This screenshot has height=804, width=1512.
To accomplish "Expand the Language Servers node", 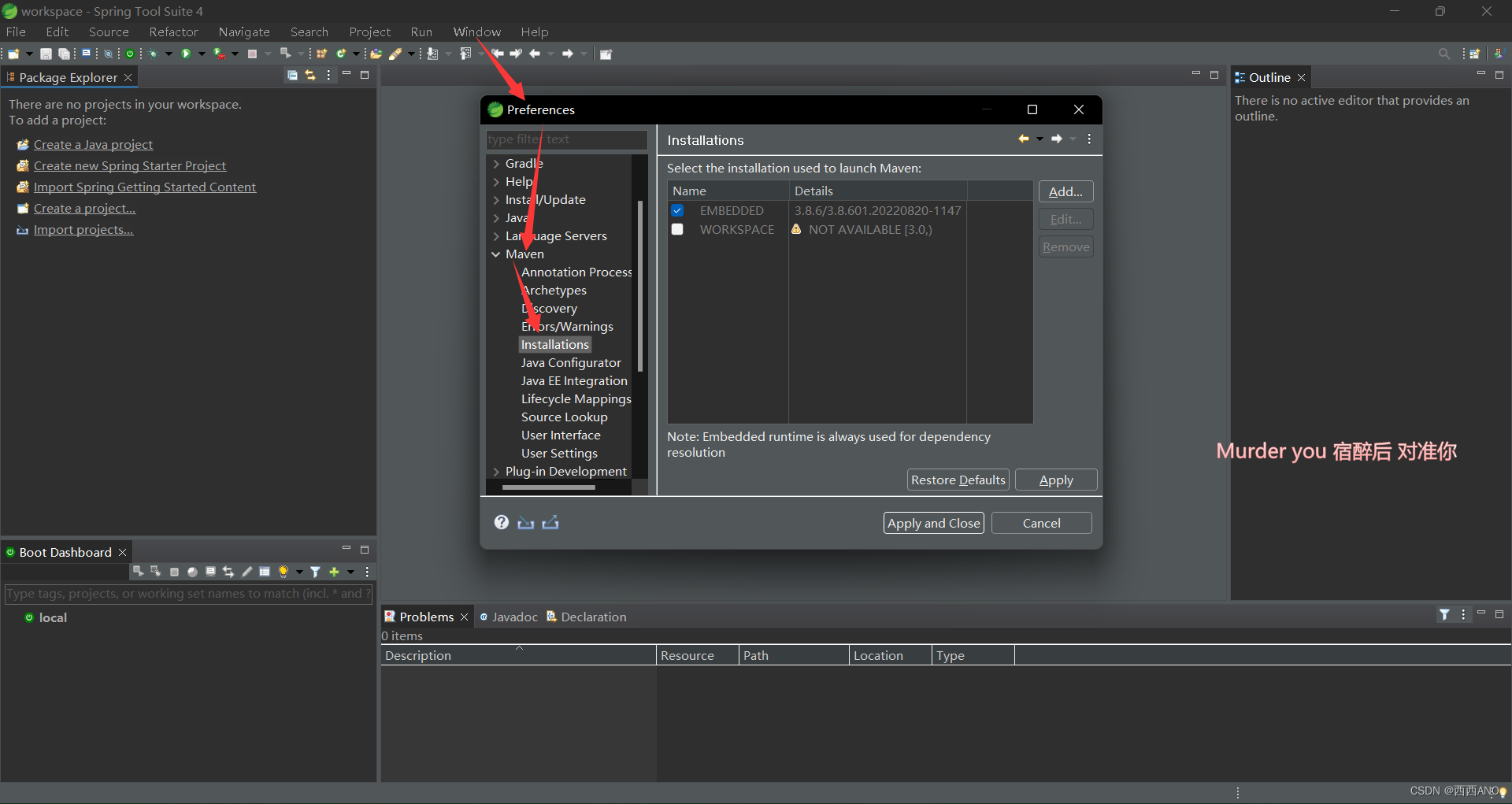I will [x=496, y=236].
